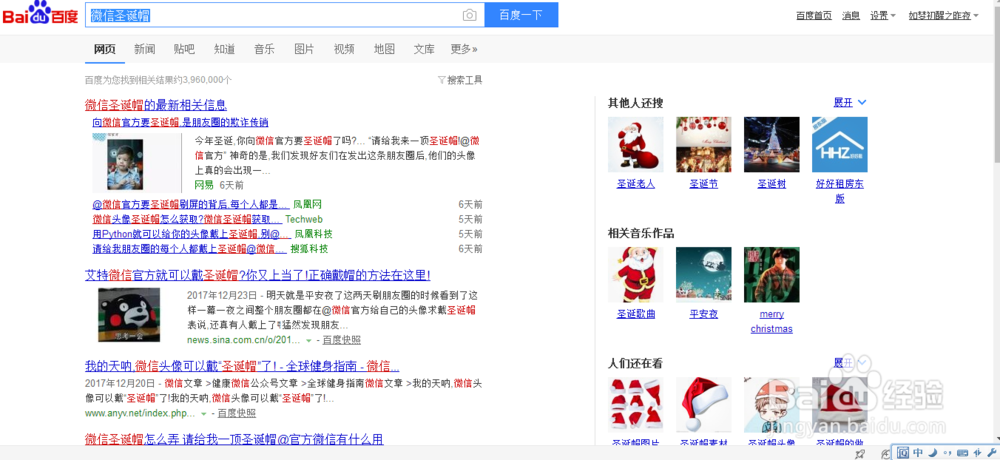The image size is (1000, 460).
Task: Open the IME wrench settings icon
Action: [x=990, y=452]
